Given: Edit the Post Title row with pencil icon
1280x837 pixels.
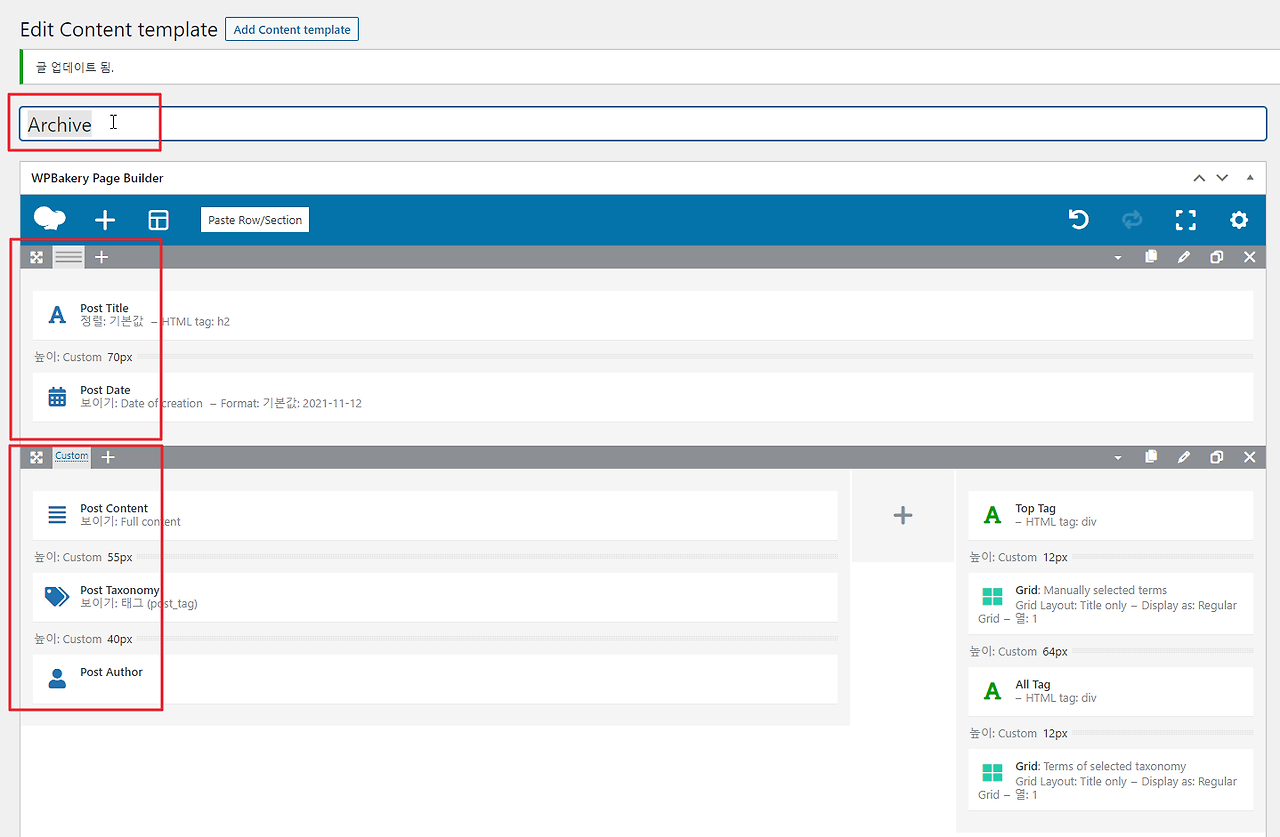Looking at the screenshot, I should pos(1184,257).
